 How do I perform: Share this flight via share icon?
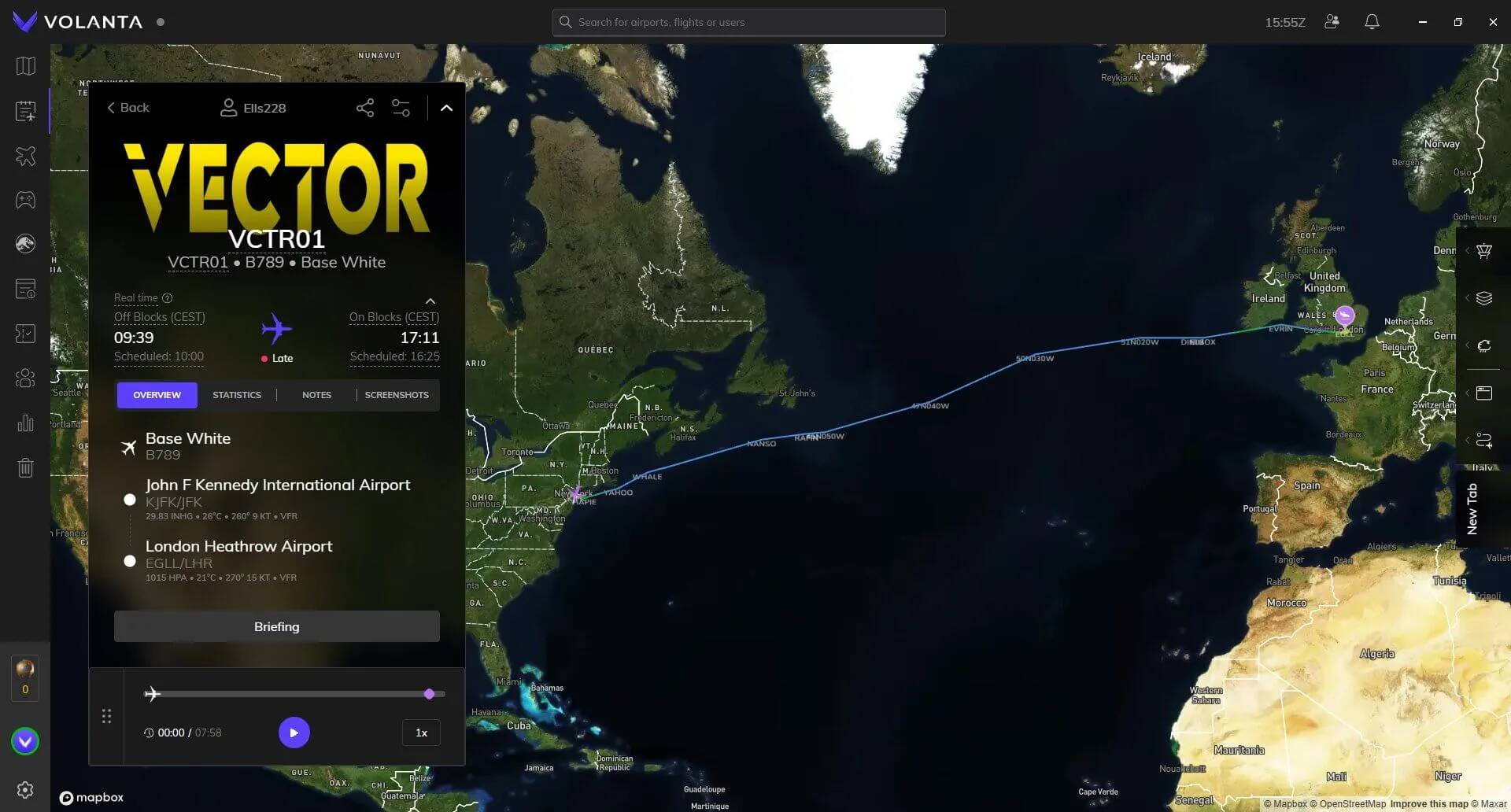click(x=365, y=108)
